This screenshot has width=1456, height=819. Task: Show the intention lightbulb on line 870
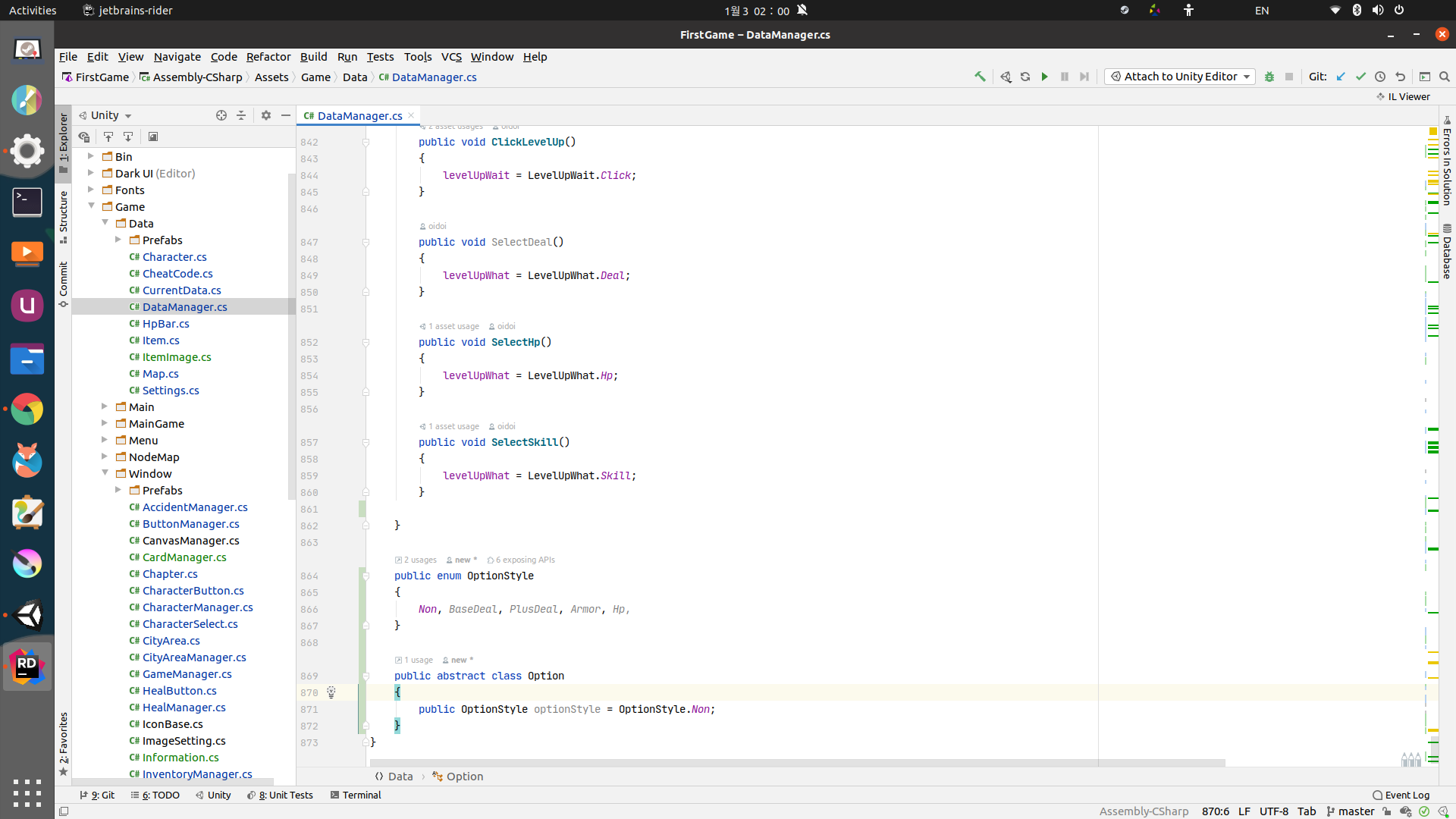click(x=331, y=692)
